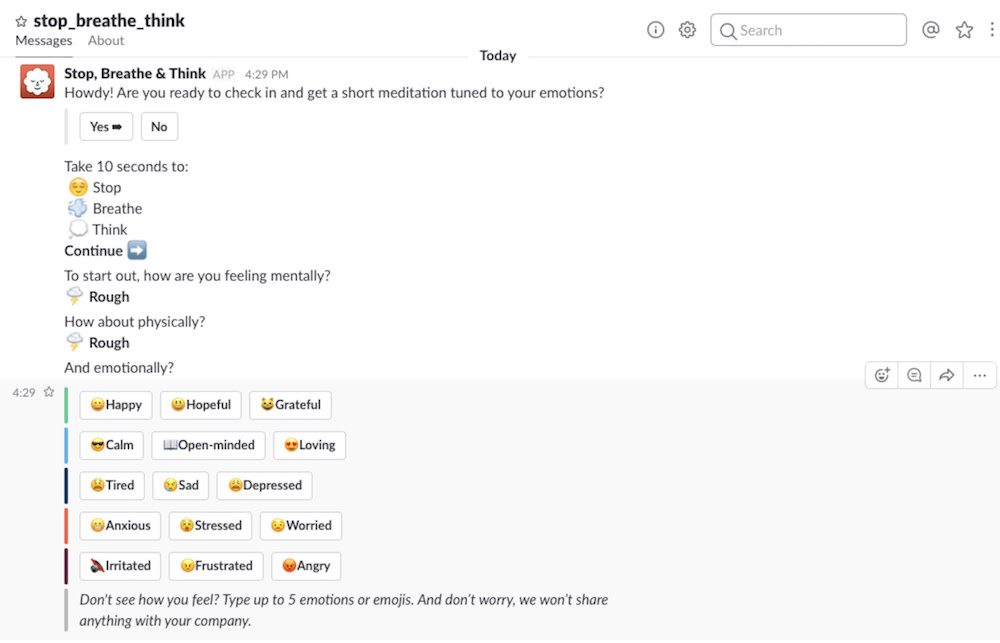Viewport: 1000px width, 643px height.
Task: Switch to the About tab
Action: (x=106, y=41)
